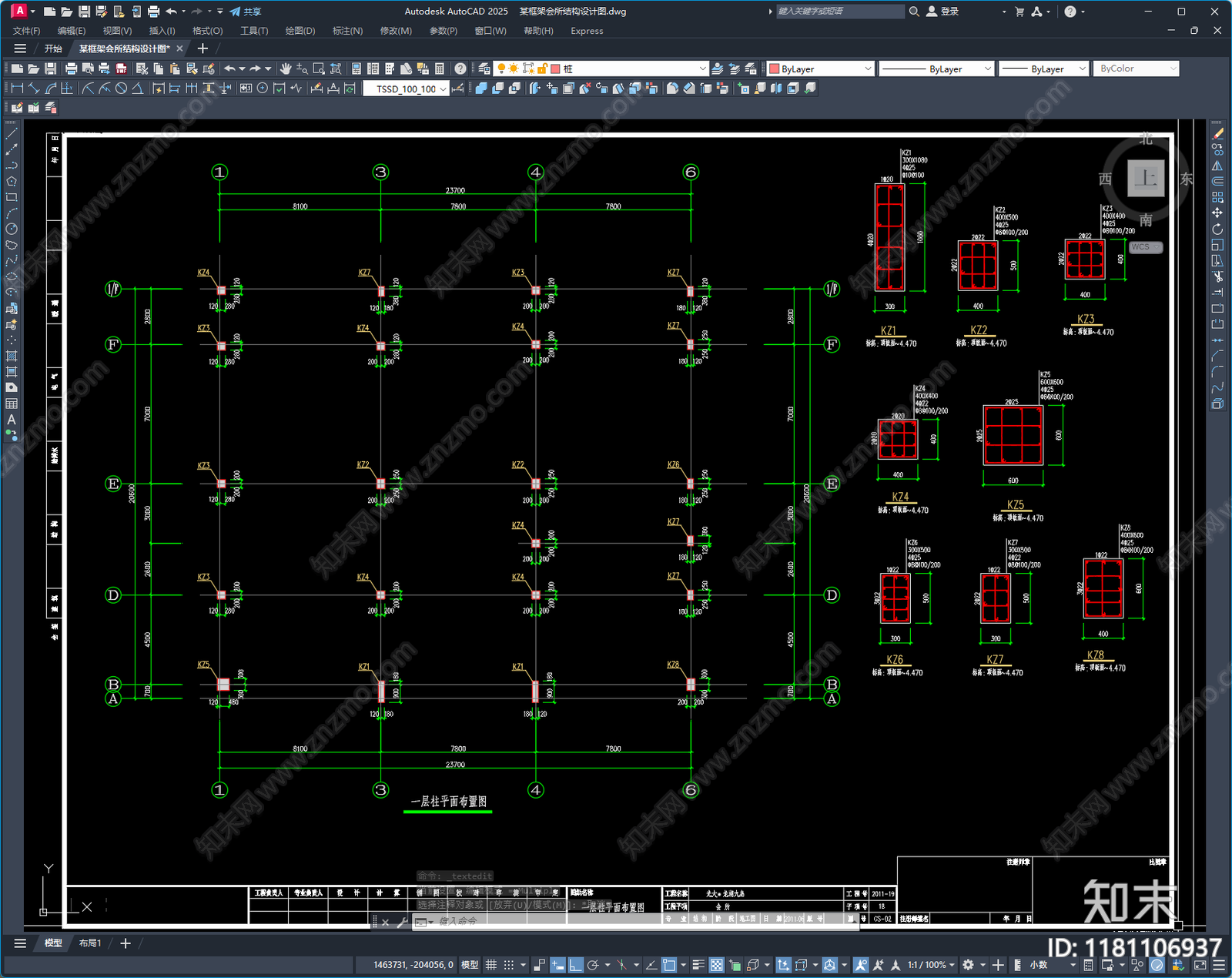Toggle annotation visibility in the status bar
This screenshot has width=1232, height=978.
click(x=861, y=965)
